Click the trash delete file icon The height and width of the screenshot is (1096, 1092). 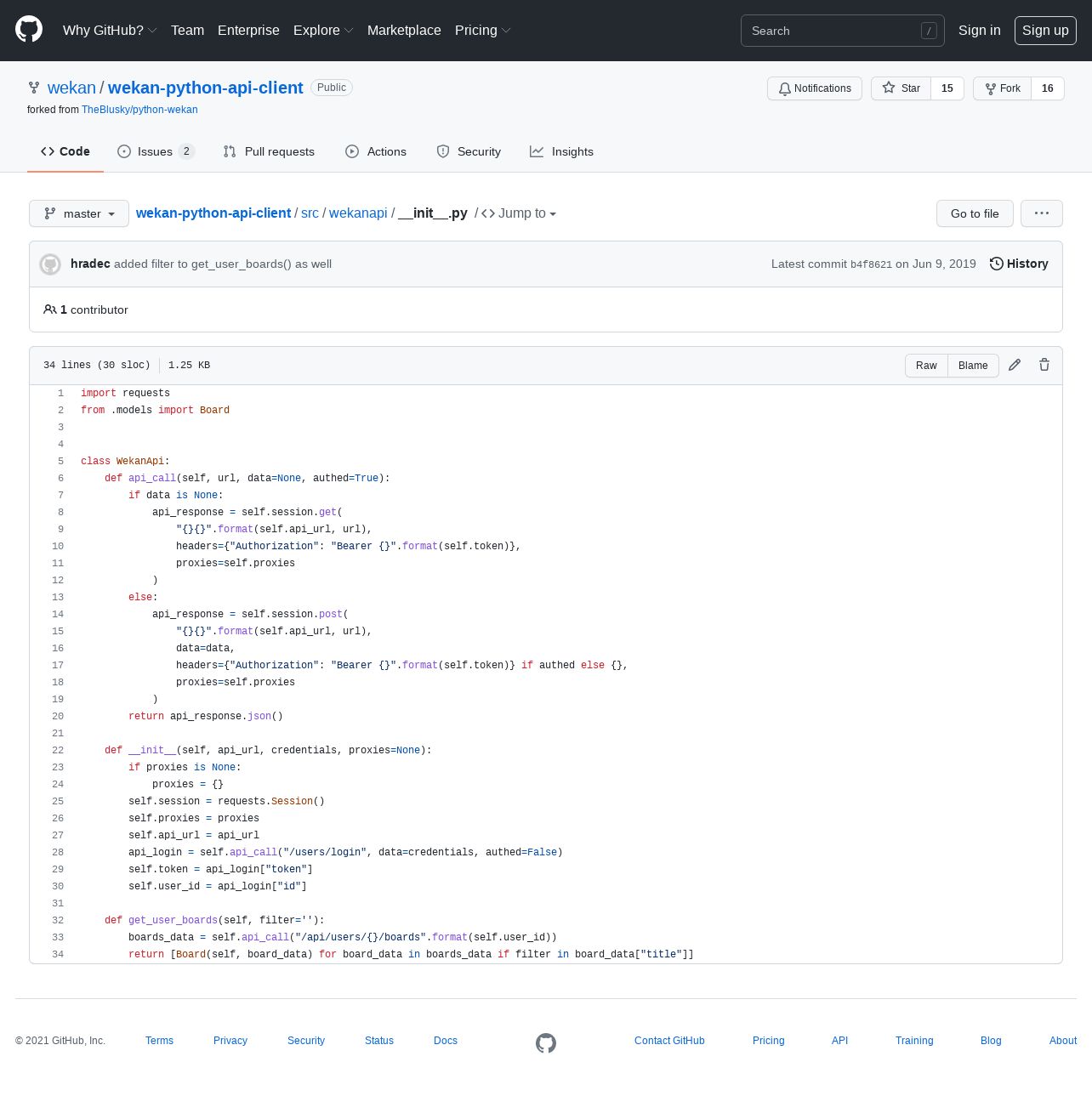tap(1044, 365)
